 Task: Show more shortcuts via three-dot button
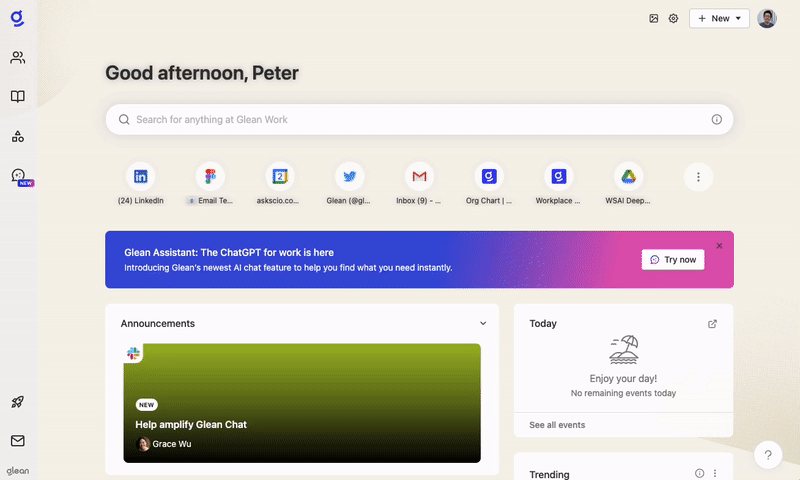click(698, 176)
